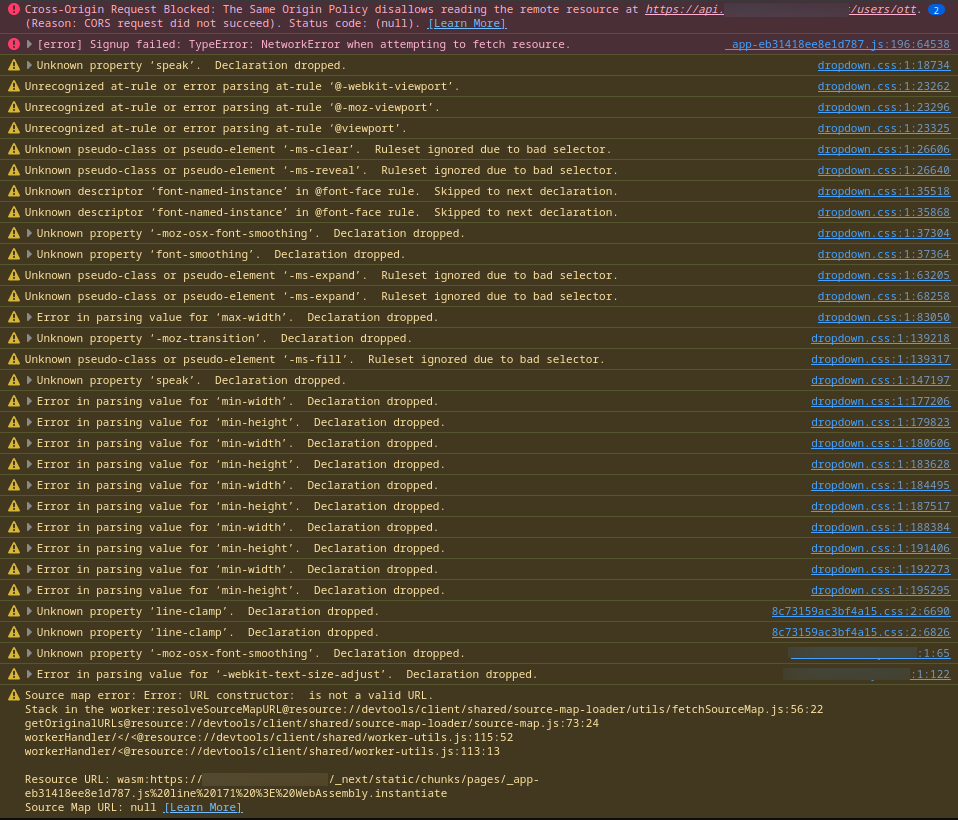Expand the Signup failed TypeError message

click(x=29, y=45)
